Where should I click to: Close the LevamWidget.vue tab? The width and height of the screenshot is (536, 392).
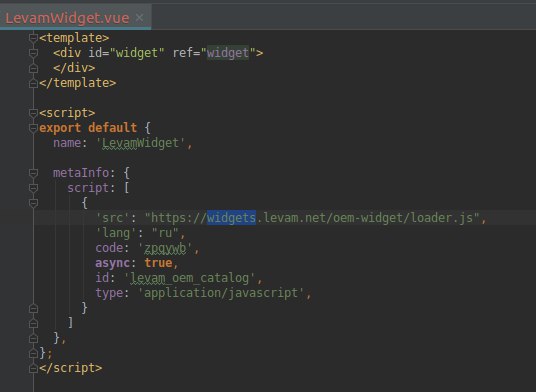tap(139, 17)
